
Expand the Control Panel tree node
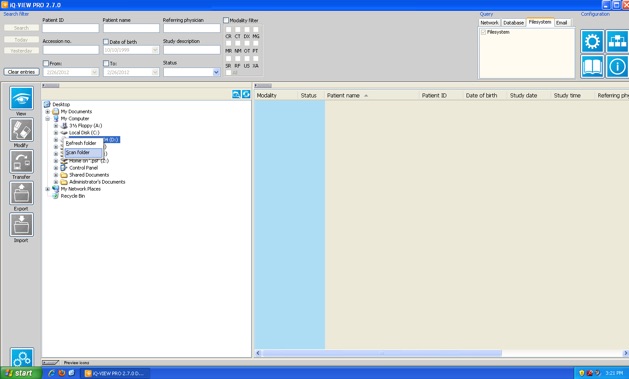tap(56, 168)
